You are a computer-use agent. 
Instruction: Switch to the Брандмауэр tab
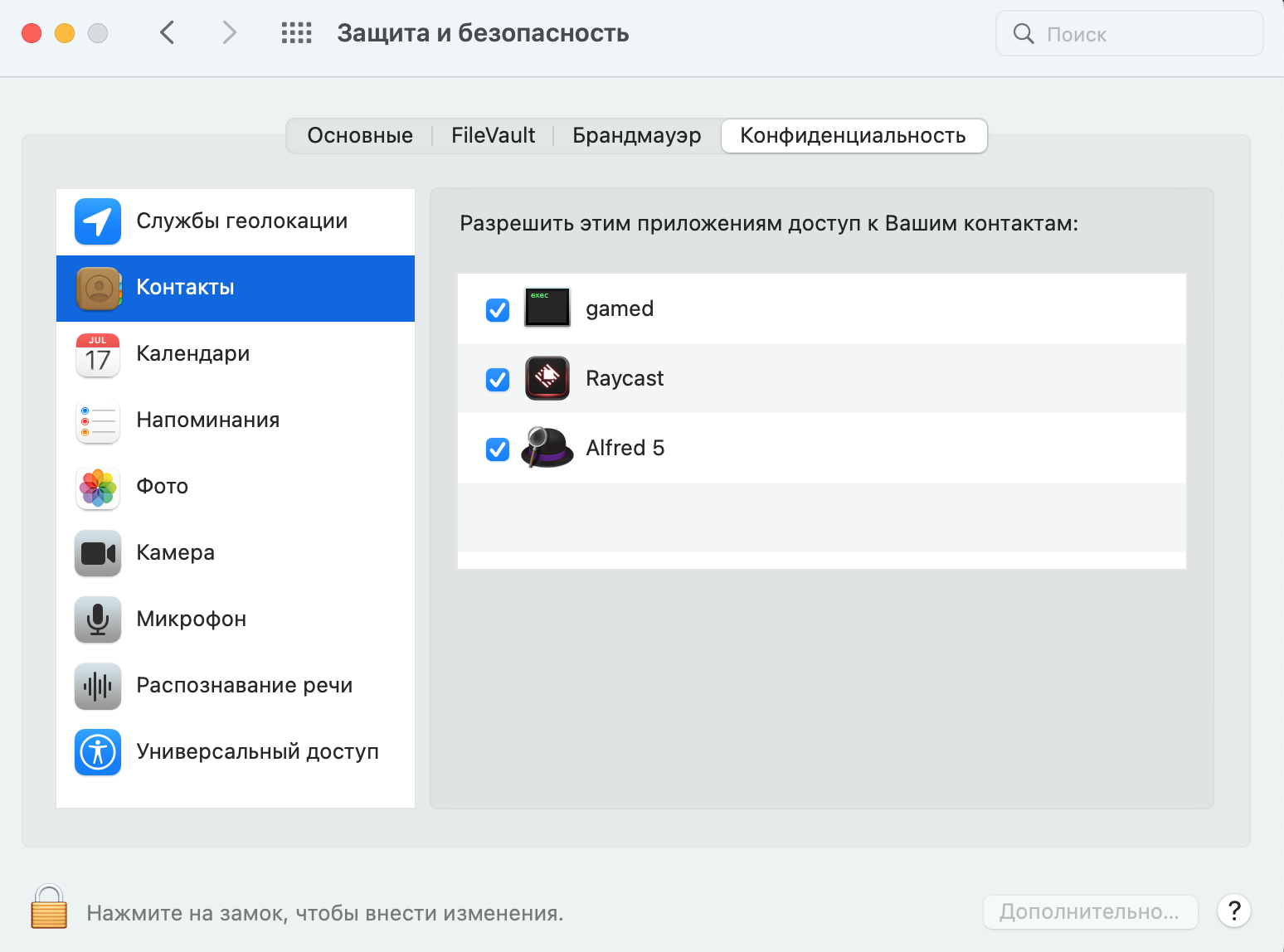[636, 136]
